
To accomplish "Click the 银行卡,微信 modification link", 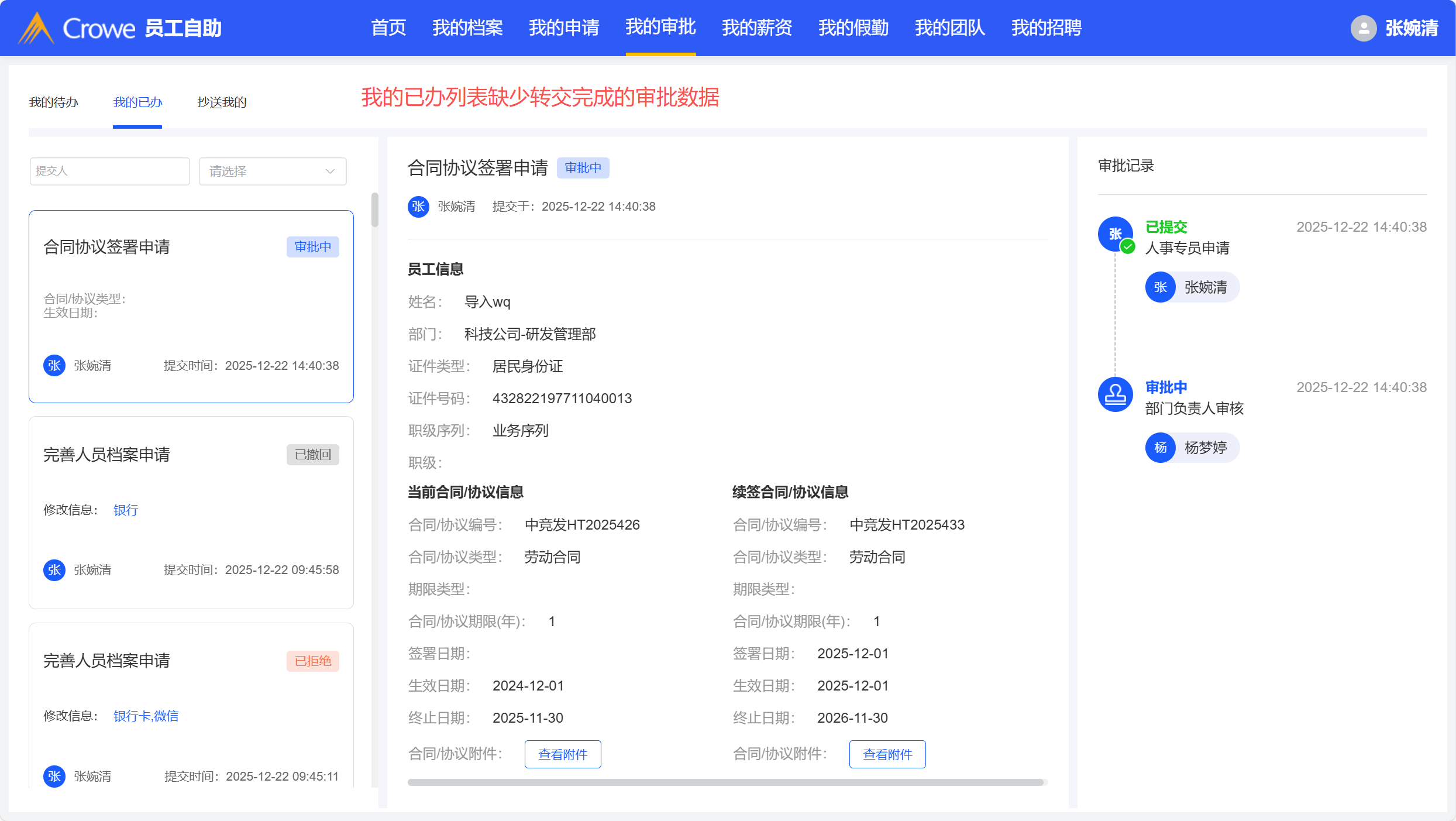I will tap(146, 716).
